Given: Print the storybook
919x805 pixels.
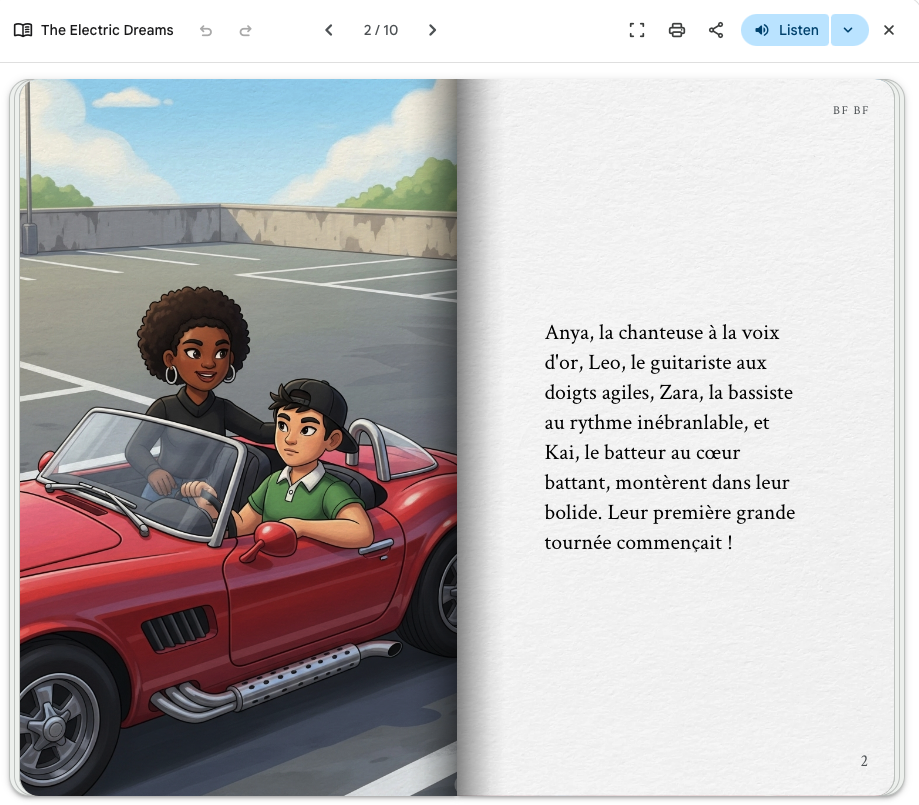Looking at the screenshot, I should [x=677, y=30].
